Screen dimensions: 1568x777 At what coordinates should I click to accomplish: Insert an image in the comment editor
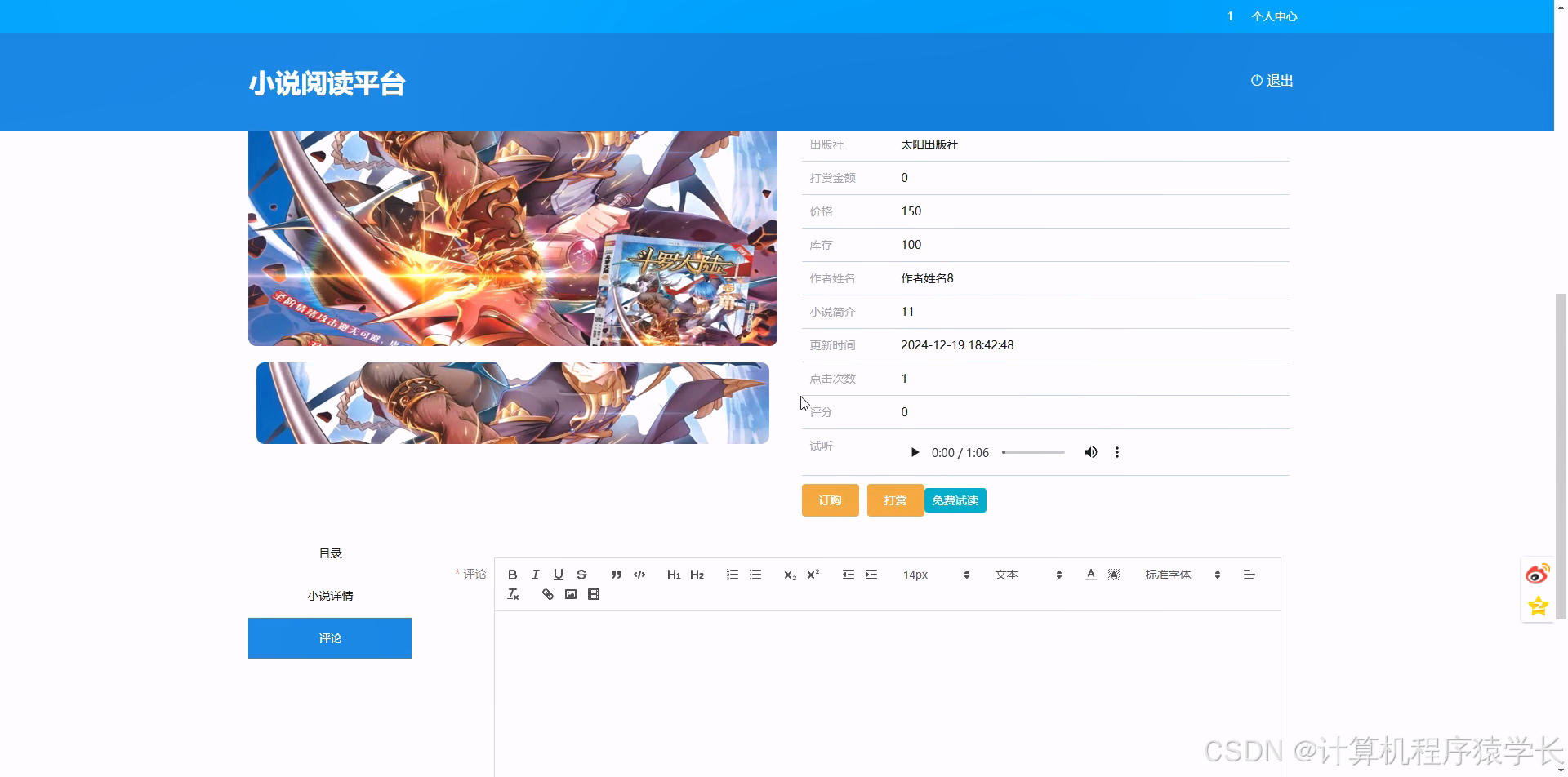click(x=571, y=594)
